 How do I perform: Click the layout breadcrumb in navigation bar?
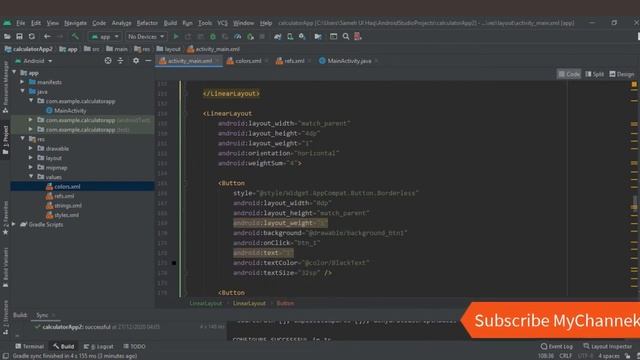coord(168,49)
